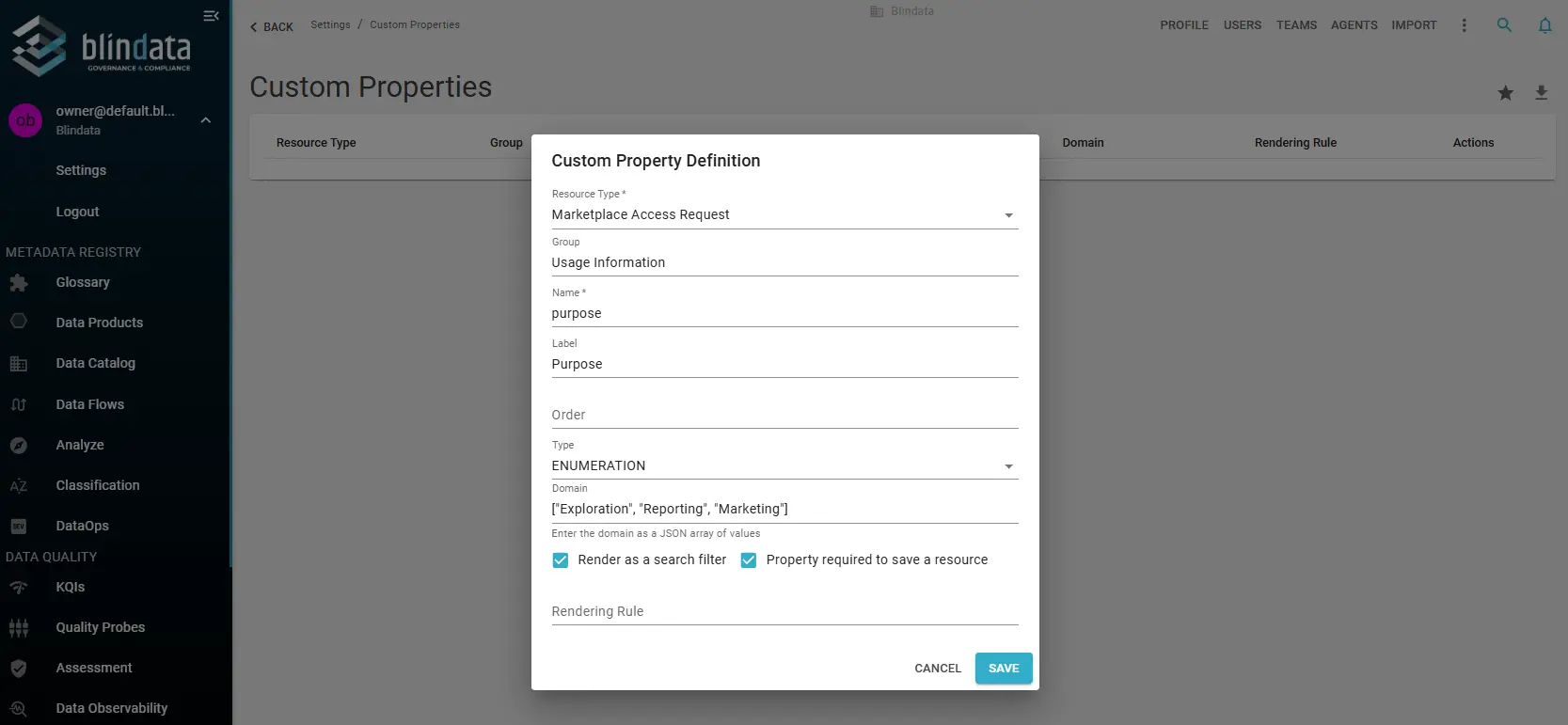Image resolution: width=1568 pixels, height=725 pixels.
Task: Go to USERS tab
Action: click(x=1242, y=25)
